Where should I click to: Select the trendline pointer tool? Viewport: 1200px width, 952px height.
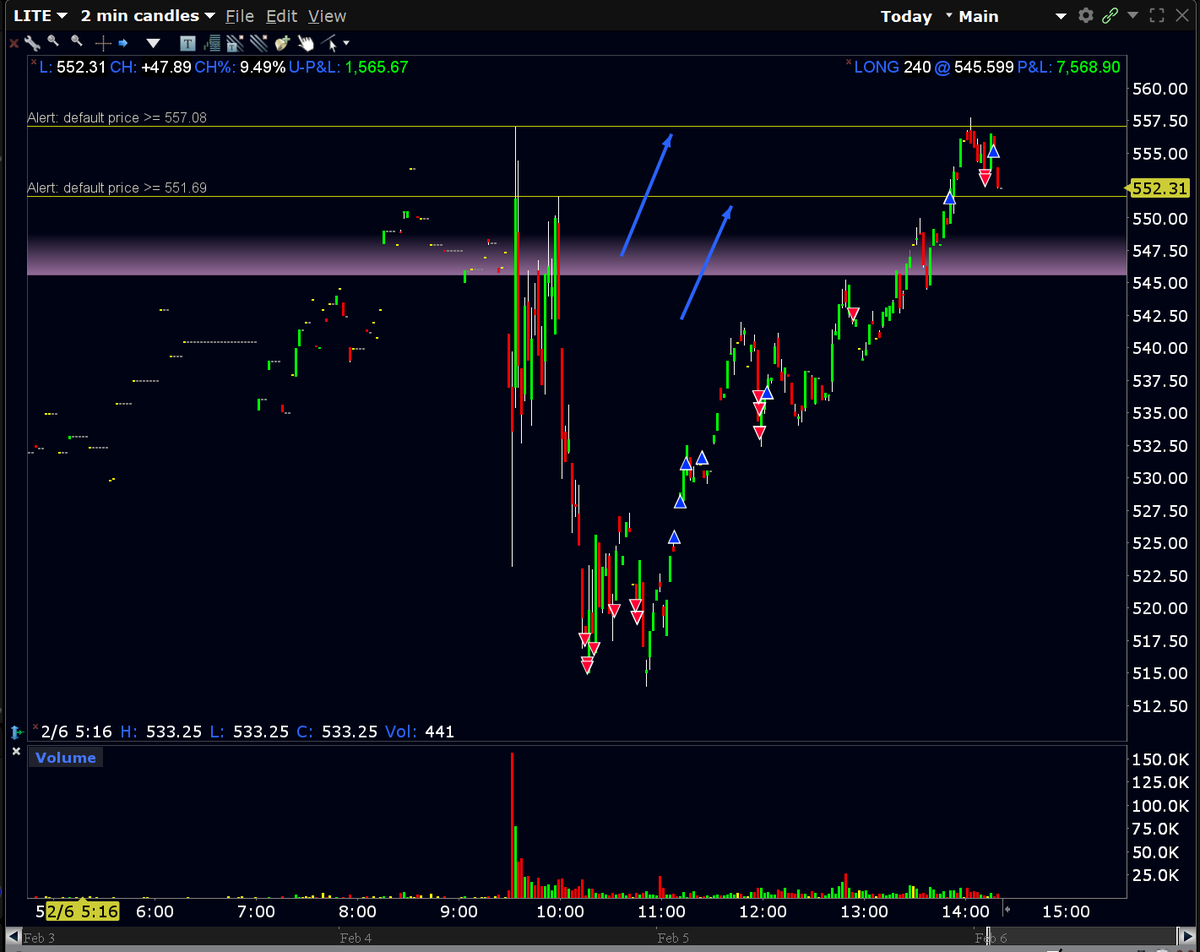pos(329,43)
